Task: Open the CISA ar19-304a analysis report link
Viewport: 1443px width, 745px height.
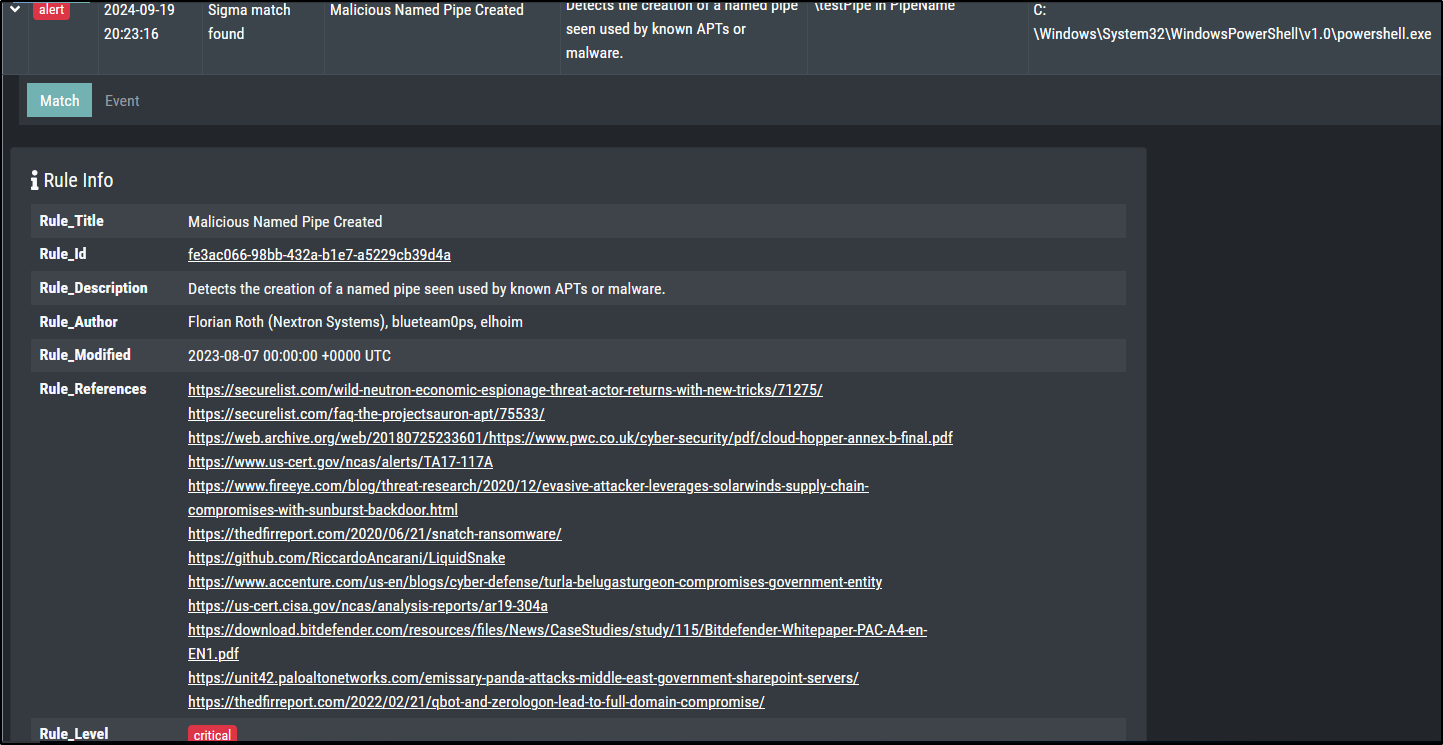Action: point(367,605)
